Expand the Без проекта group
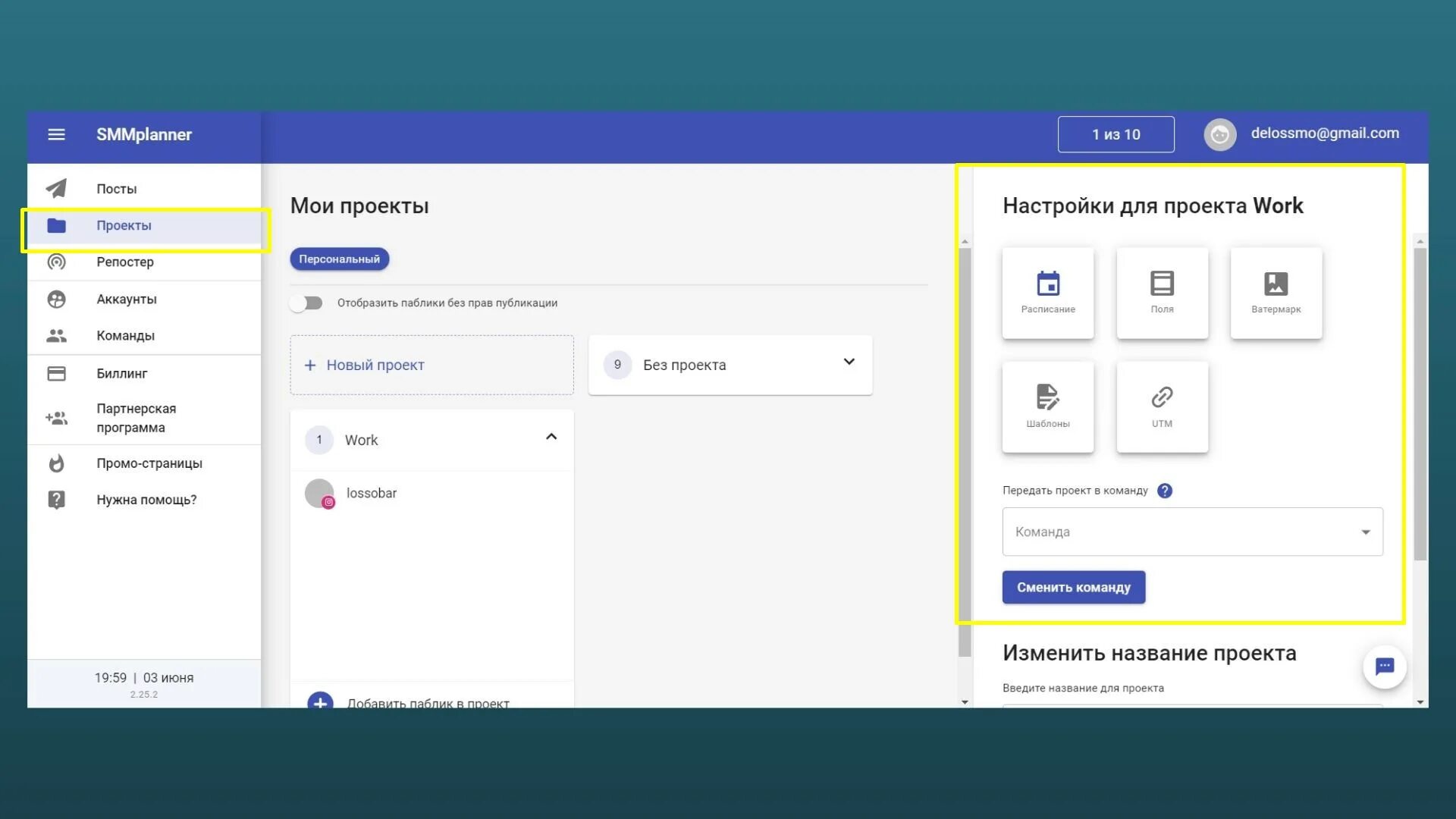The width and height of the screenshot is (1456, 819). [x=849, y=362]
